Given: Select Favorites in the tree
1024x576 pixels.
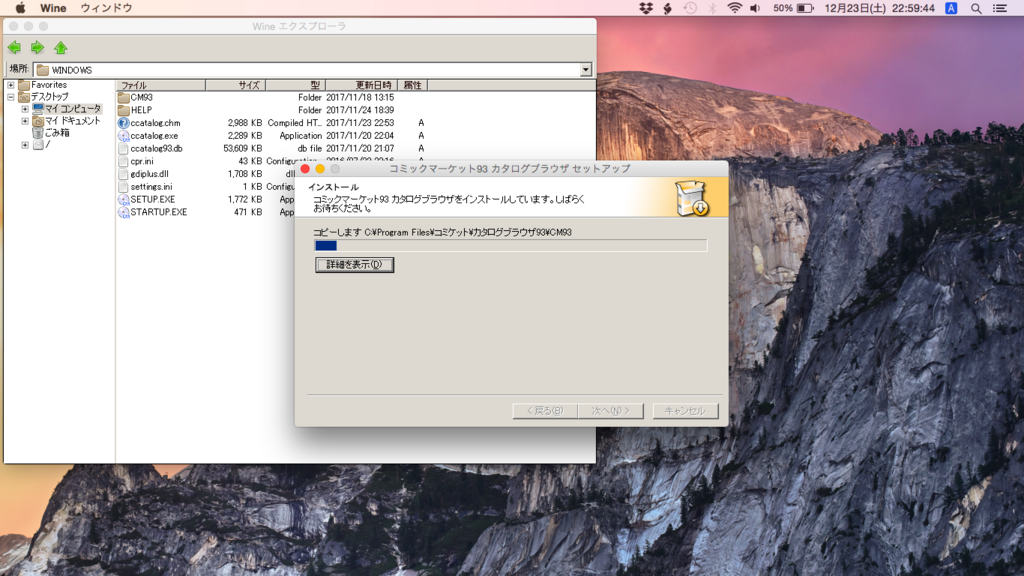Looking at the screenshot, I should tap(49, 85).
